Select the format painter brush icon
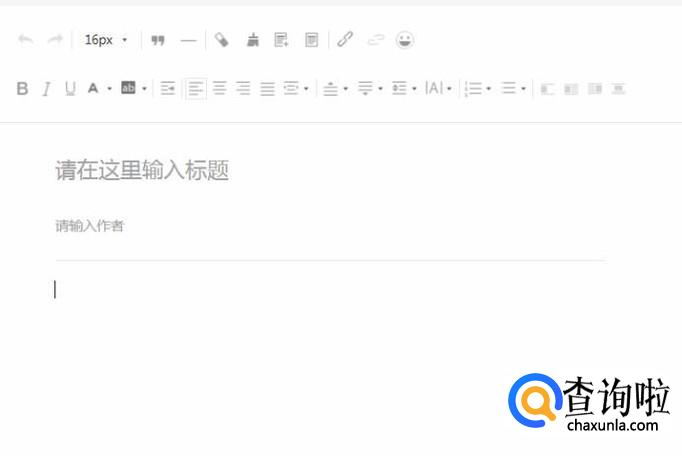The width and height of the screenshot is (682, 456). click(221, 40)
